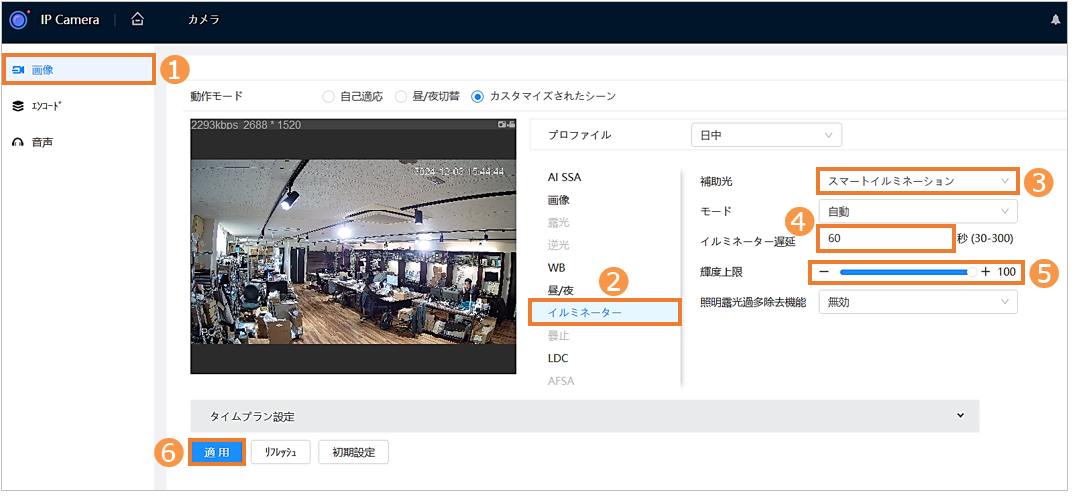Select the 昼/夜切替 radio button
This screenshot has width=1082, height=496.
[x=402, y=97]
